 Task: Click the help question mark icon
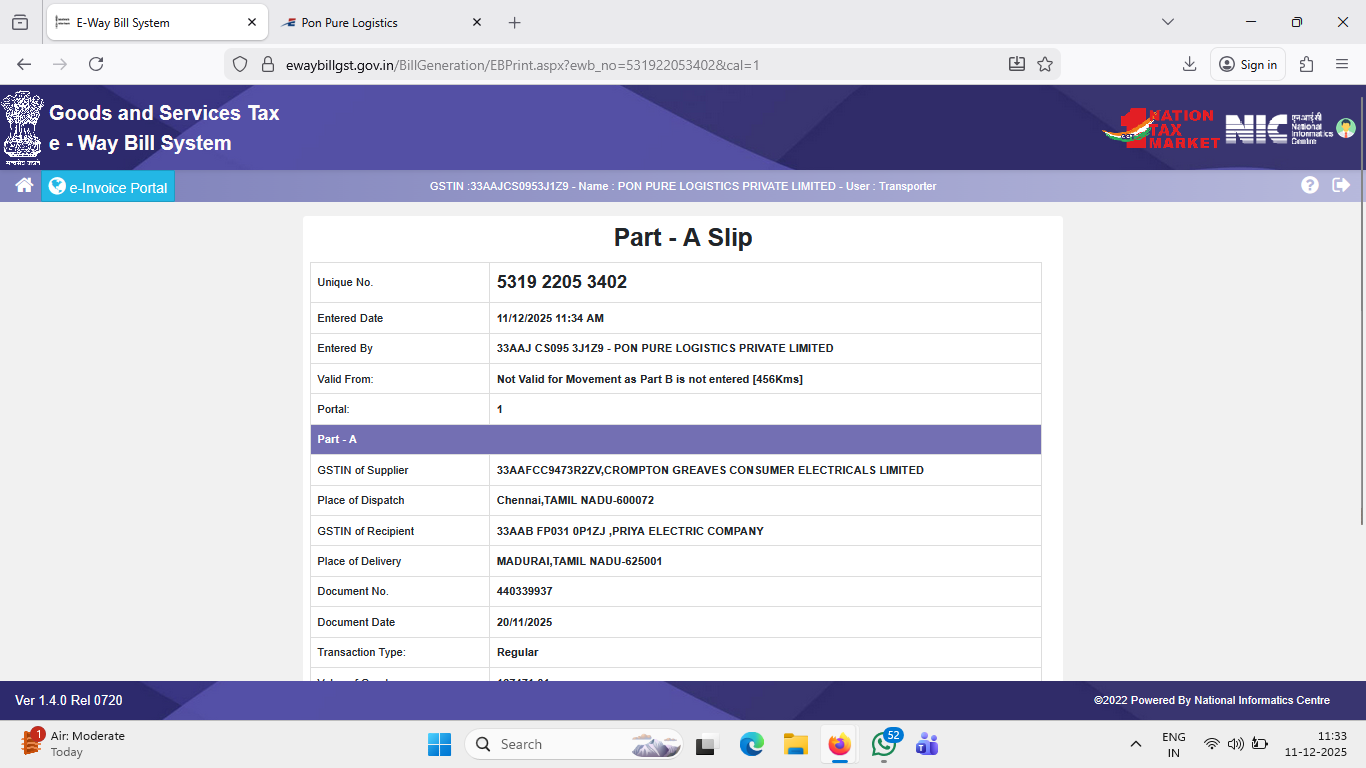pos(1310,185)
